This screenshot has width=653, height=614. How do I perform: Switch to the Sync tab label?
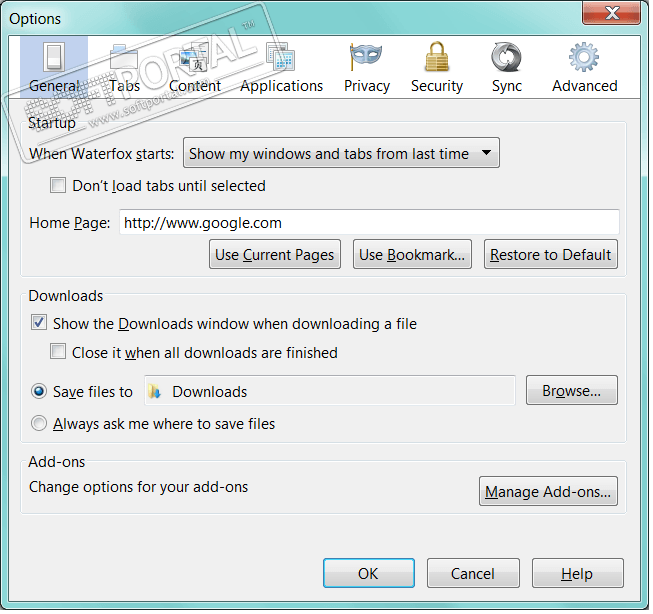pyautogui.click(x=509, y=87)
